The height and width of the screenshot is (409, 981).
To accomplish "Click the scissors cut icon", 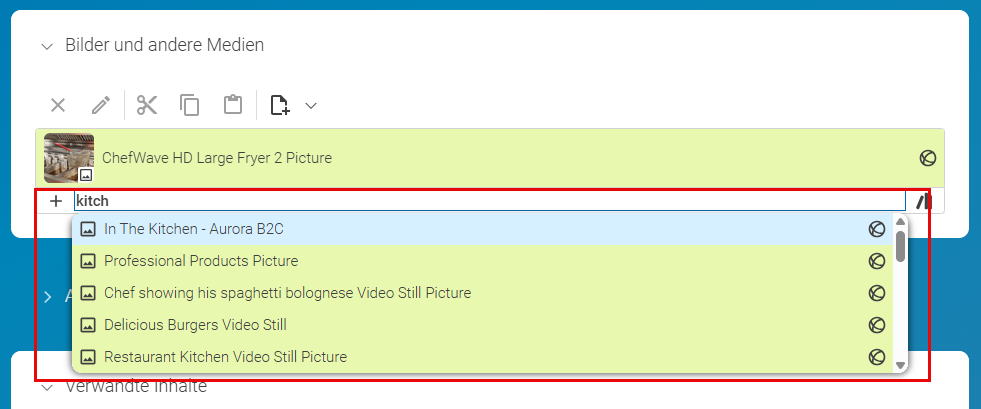I will [x=147, y=105].
